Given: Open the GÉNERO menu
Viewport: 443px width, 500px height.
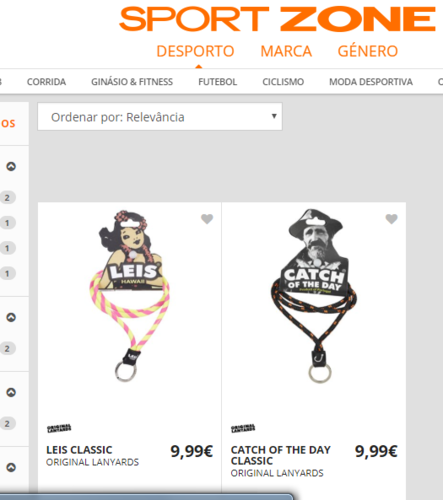Looking at the screenshot, I should click(368, 51).
